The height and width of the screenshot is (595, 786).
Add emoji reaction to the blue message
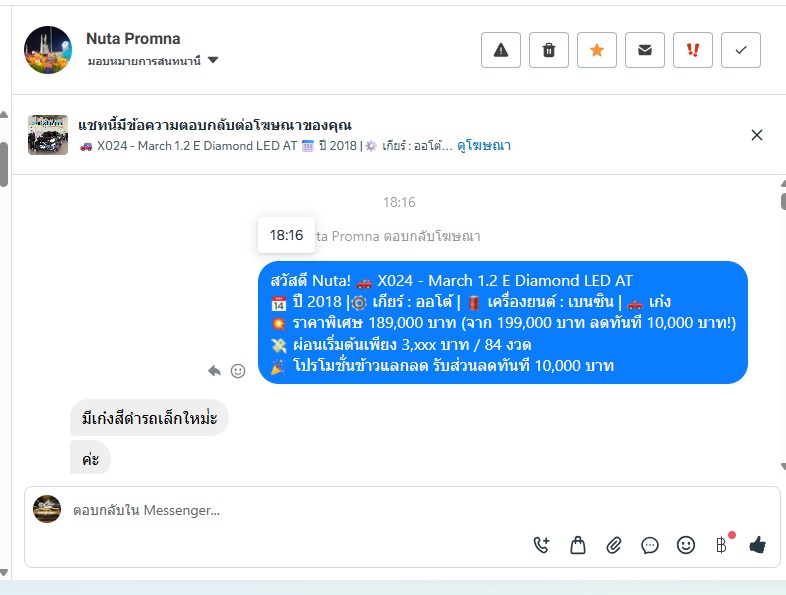tap(238, 371)
